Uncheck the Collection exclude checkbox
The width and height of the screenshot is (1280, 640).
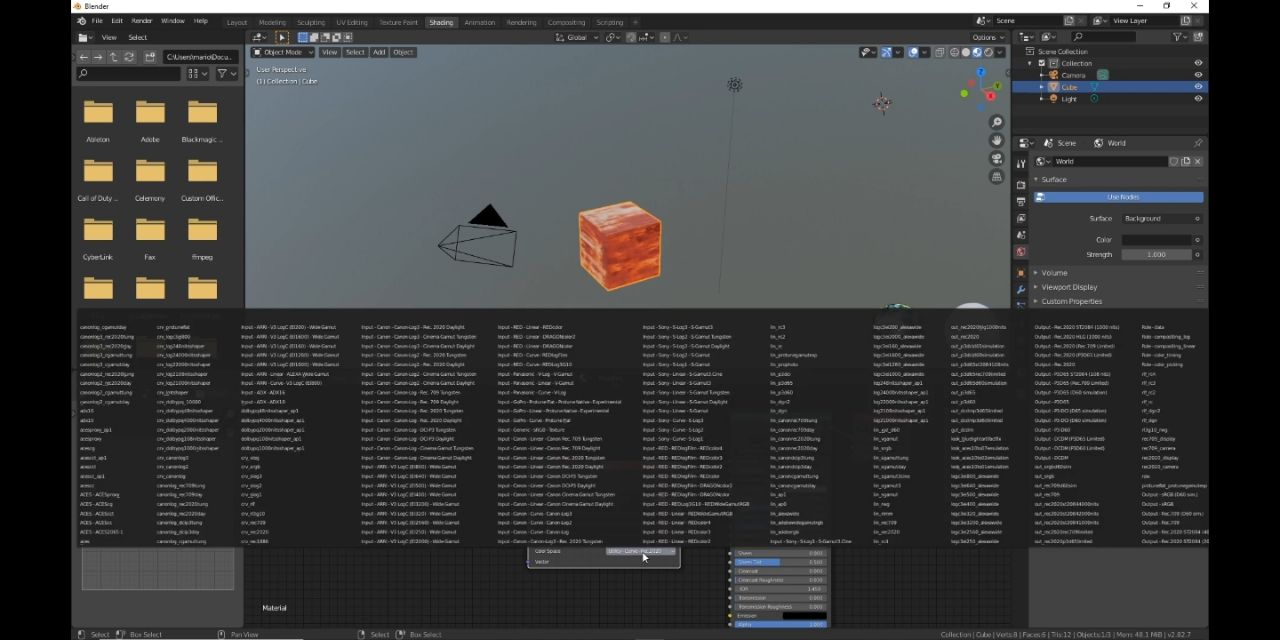click(1041, 63)
